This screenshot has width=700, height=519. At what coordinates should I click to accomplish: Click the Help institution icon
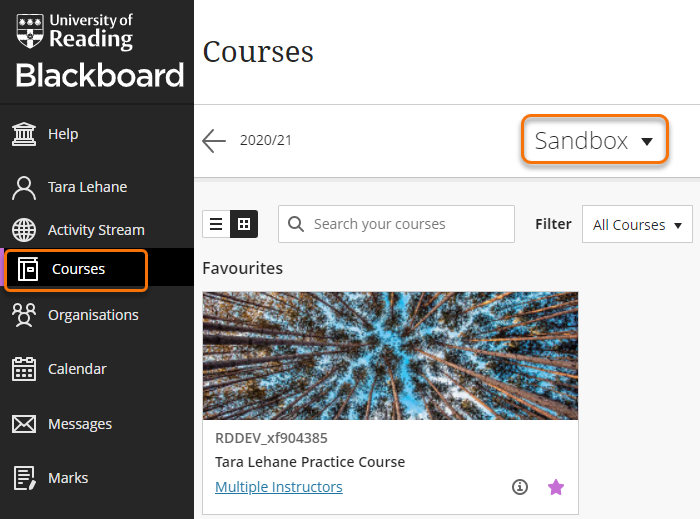click(24, 134)
